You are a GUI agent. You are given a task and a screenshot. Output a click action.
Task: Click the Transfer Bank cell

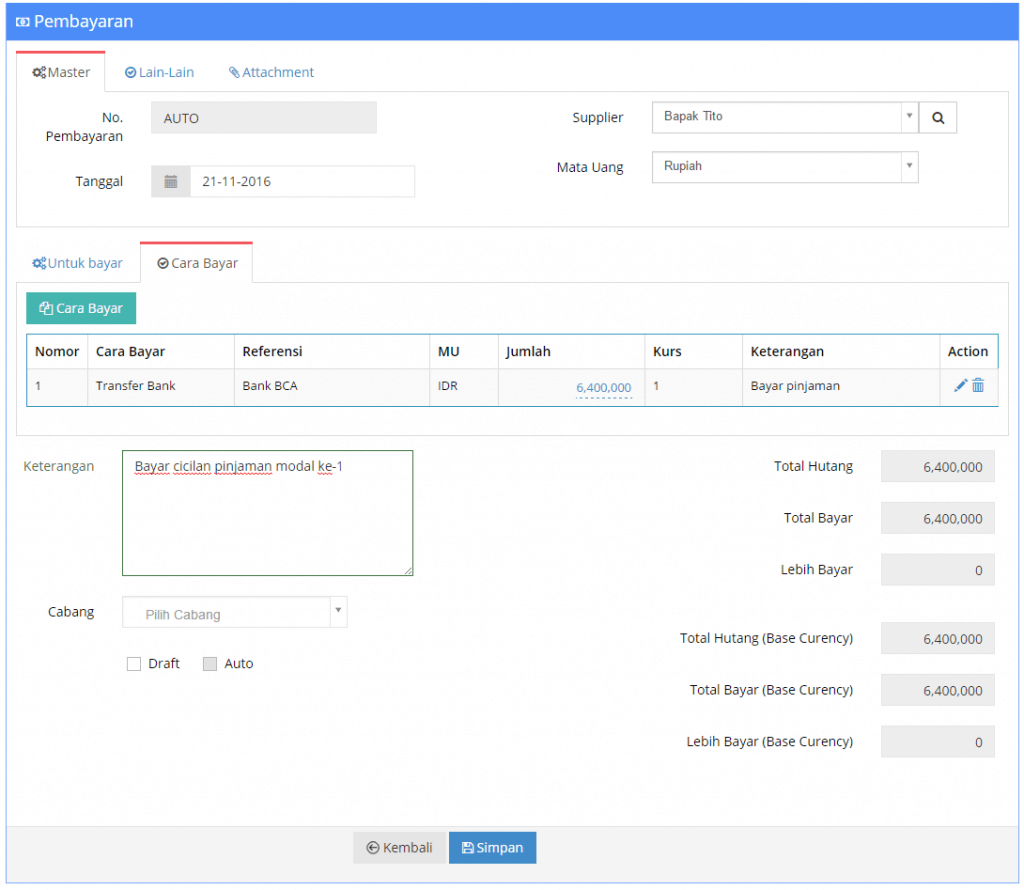[161, 387]
